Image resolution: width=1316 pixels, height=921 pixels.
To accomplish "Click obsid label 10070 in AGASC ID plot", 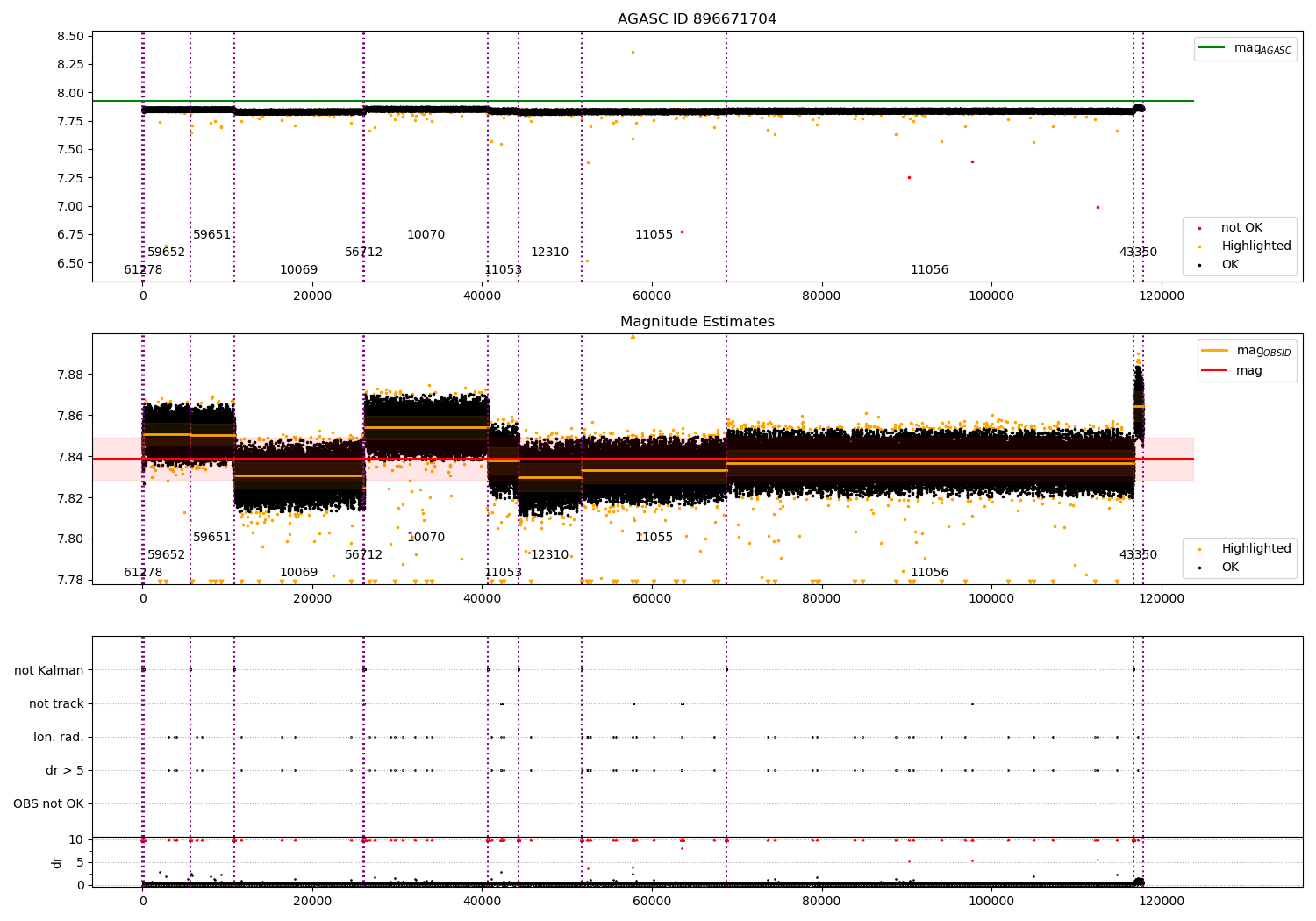I will click(x=426, y=235).
